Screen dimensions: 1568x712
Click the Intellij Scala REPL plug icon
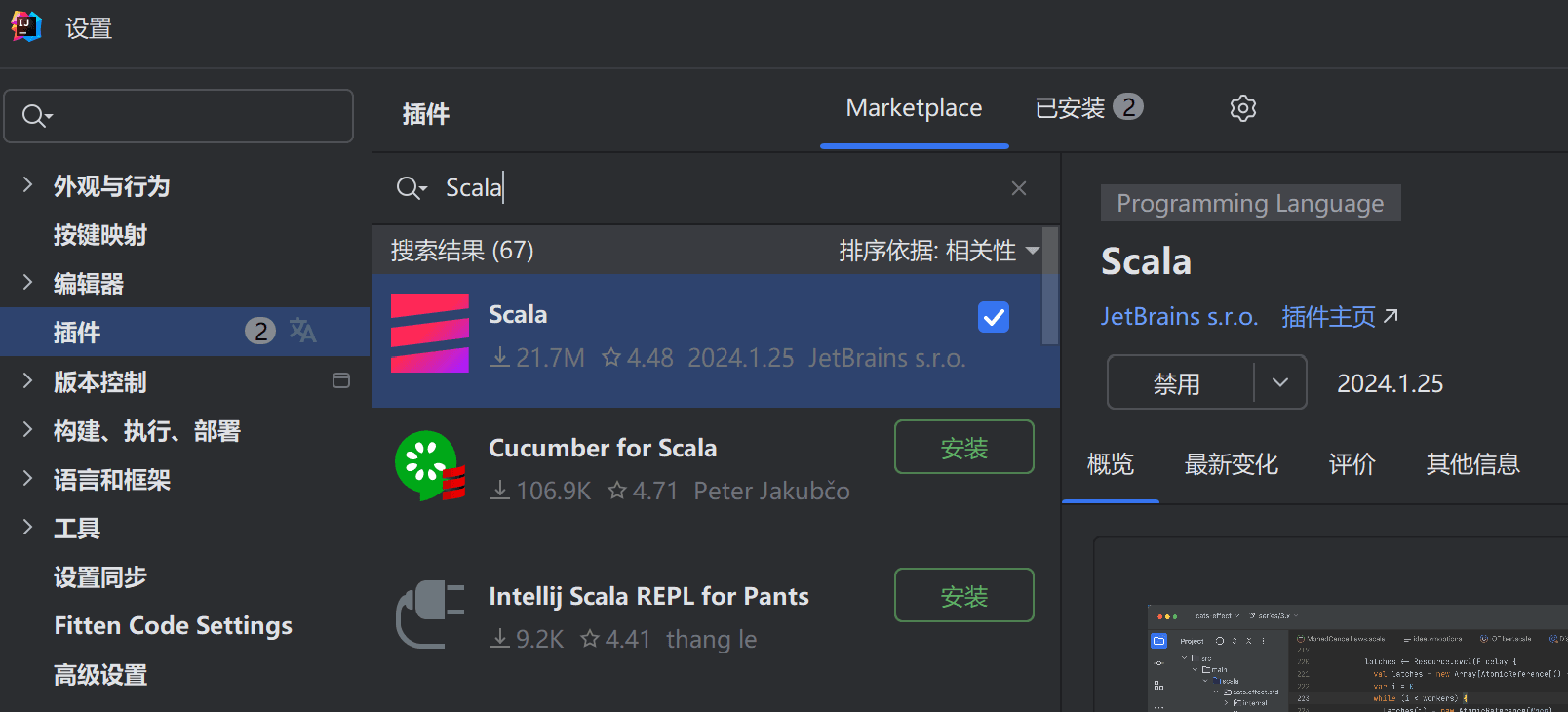pyautogui.click(x=430, y=613)
